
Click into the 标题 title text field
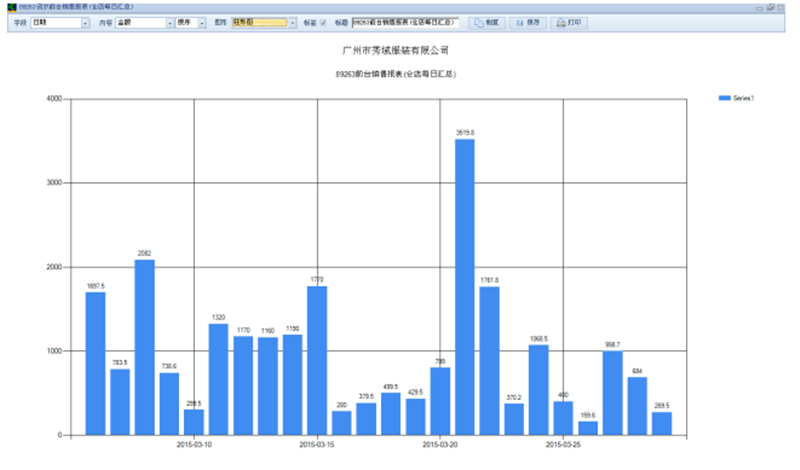405,22
